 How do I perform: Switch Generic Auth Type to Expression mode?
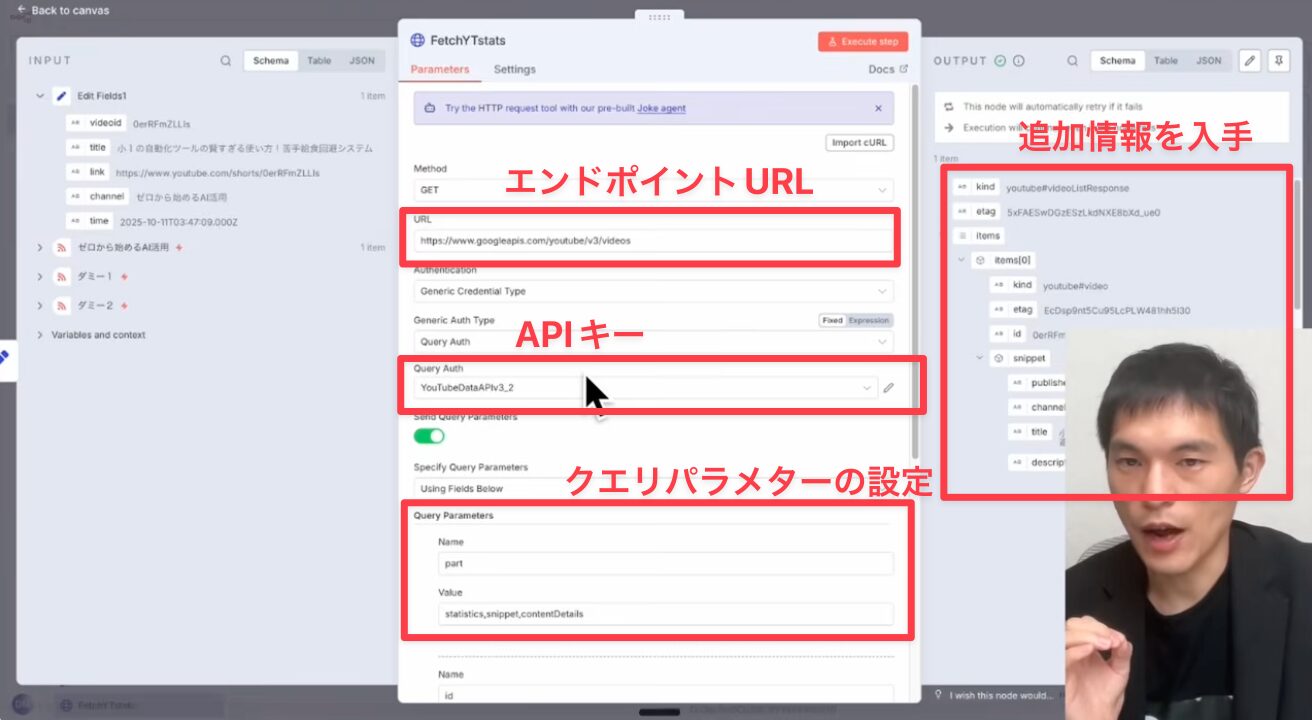[x=868, y=321]
